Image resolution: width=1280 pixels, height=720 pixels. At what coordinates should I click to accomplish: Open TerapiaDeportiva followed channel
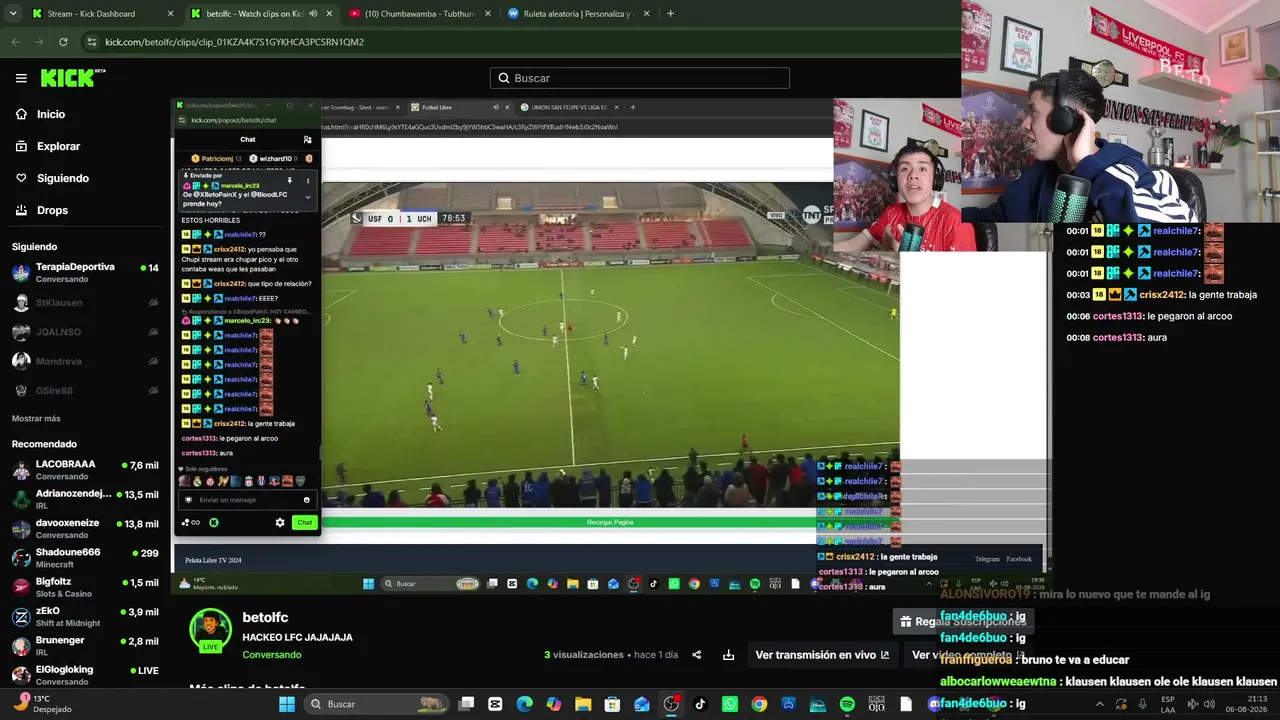tap(85, 272)
